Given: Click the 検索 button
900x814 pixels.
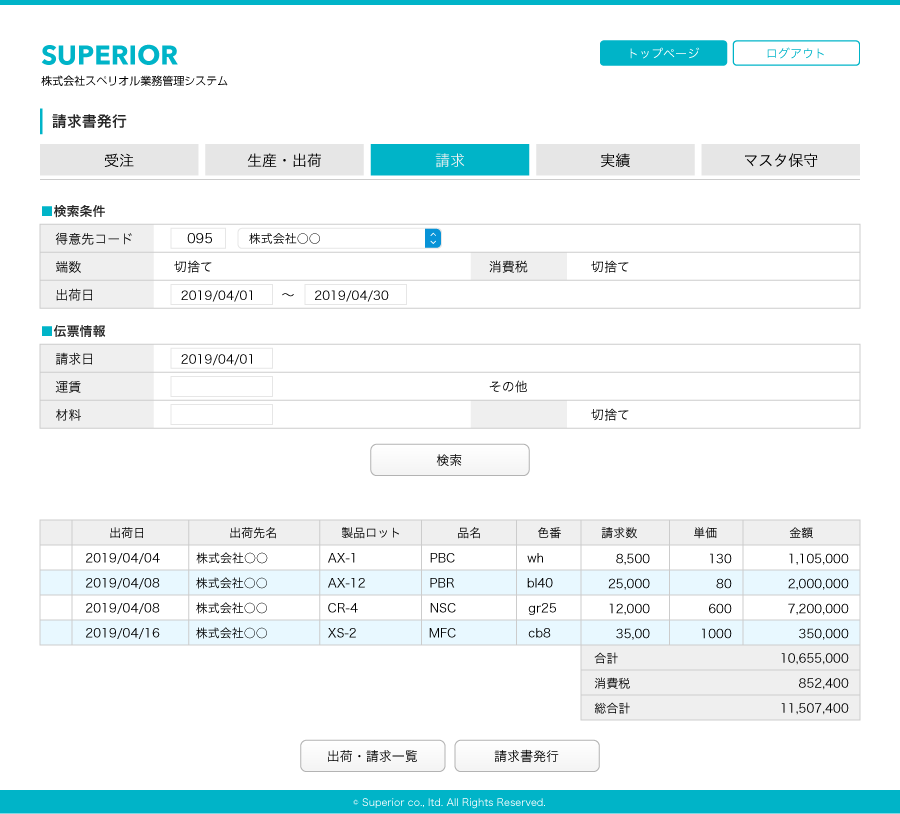Looking at the screenshot, I should [x=449, y=460].
